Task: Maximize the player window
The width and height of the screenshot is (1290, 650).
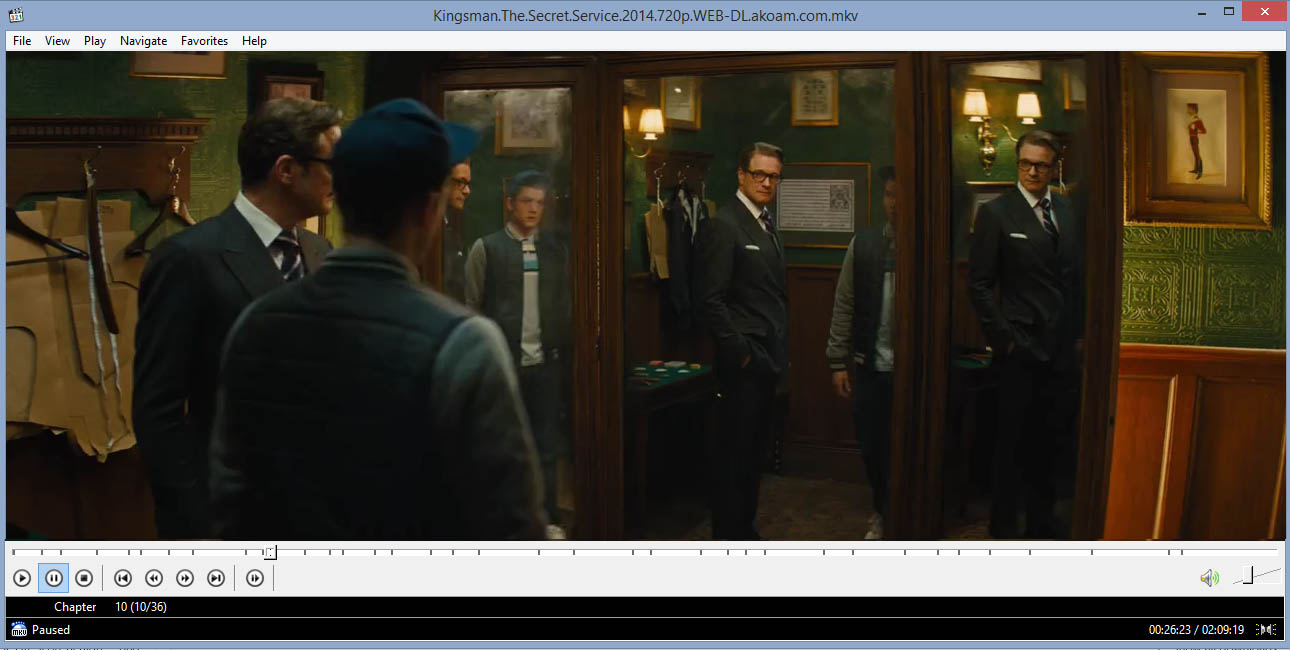Action: click(1229, 12)
